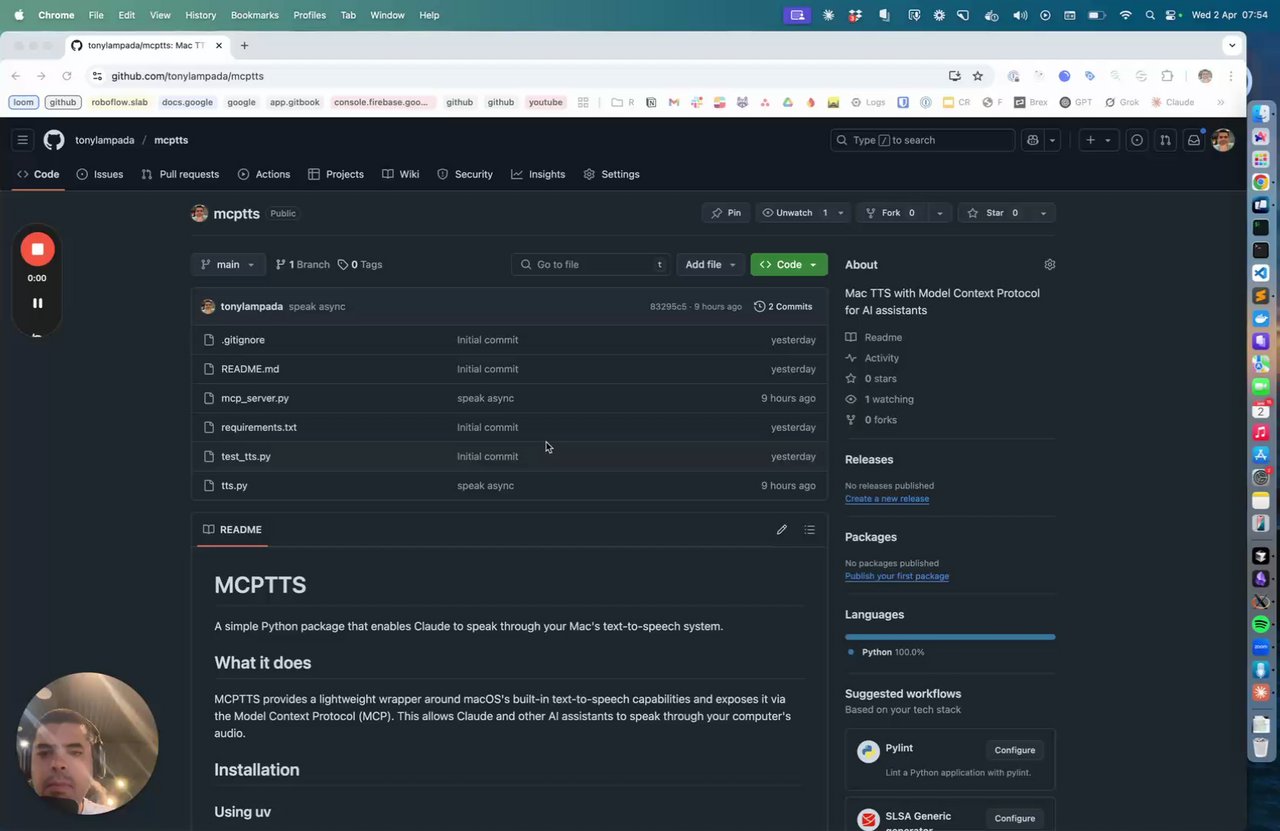Focus the Go to file input

pyautogui.click(x=590, y=265)
